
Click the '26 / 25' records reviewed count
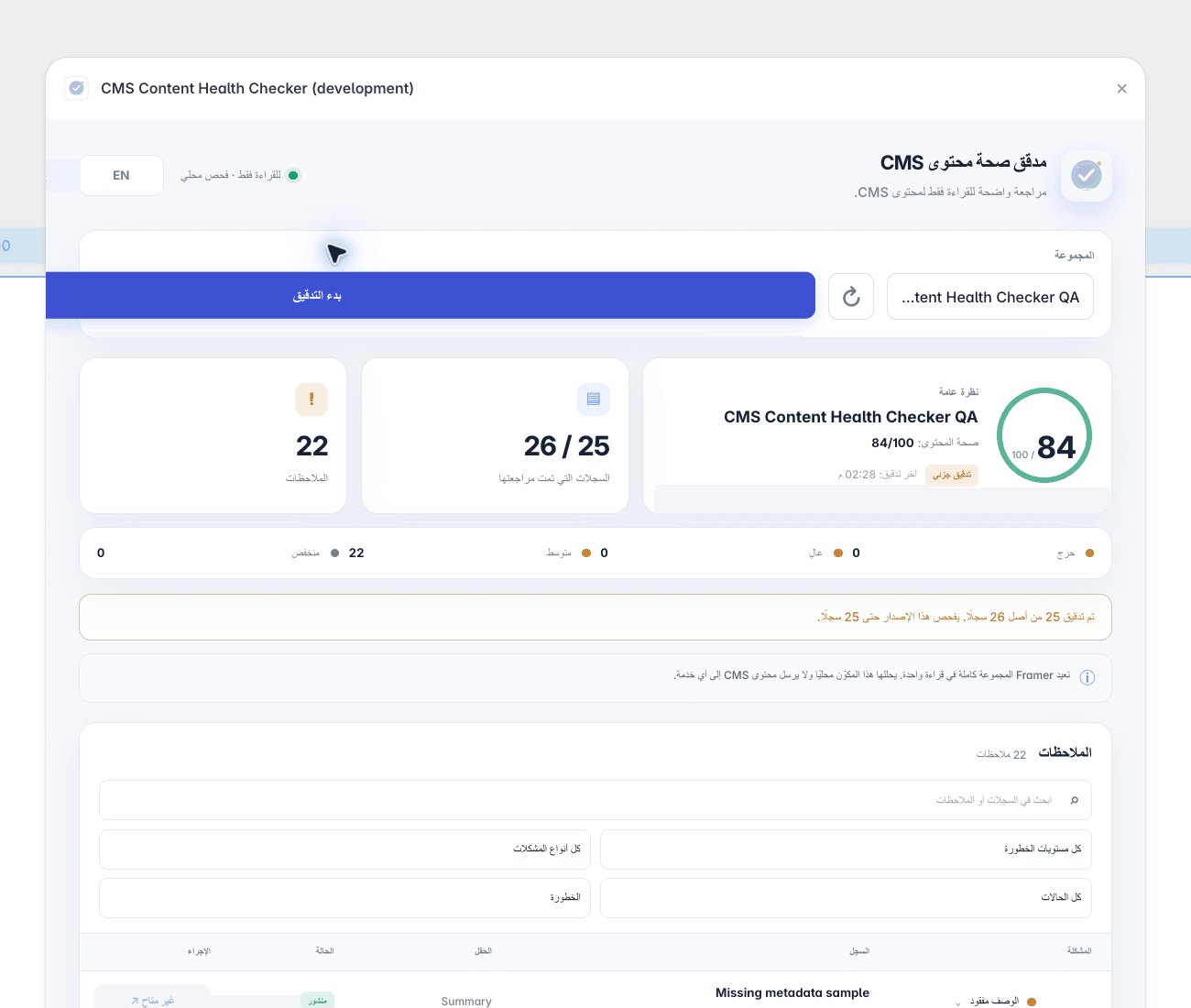[x=567, y=445]
